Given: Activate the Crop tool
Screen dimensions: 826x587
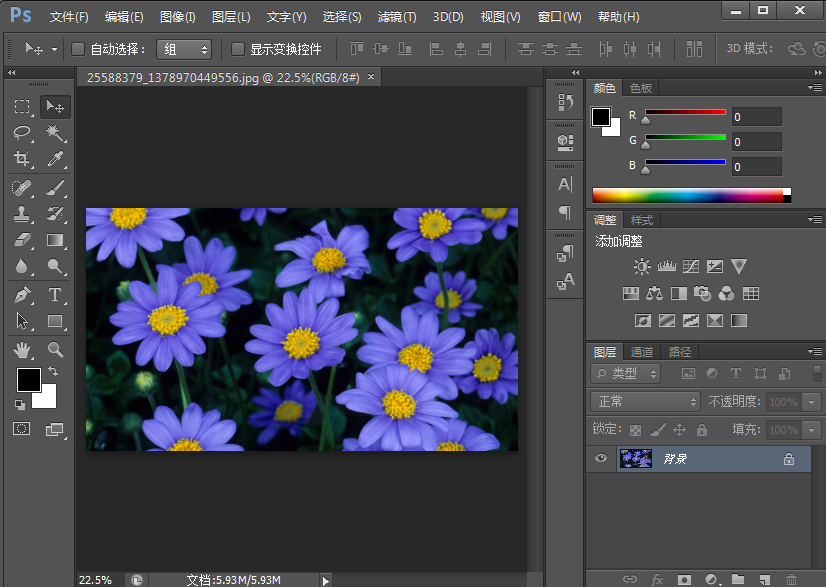Looking at the screenshot, I should tap(22, 158).
